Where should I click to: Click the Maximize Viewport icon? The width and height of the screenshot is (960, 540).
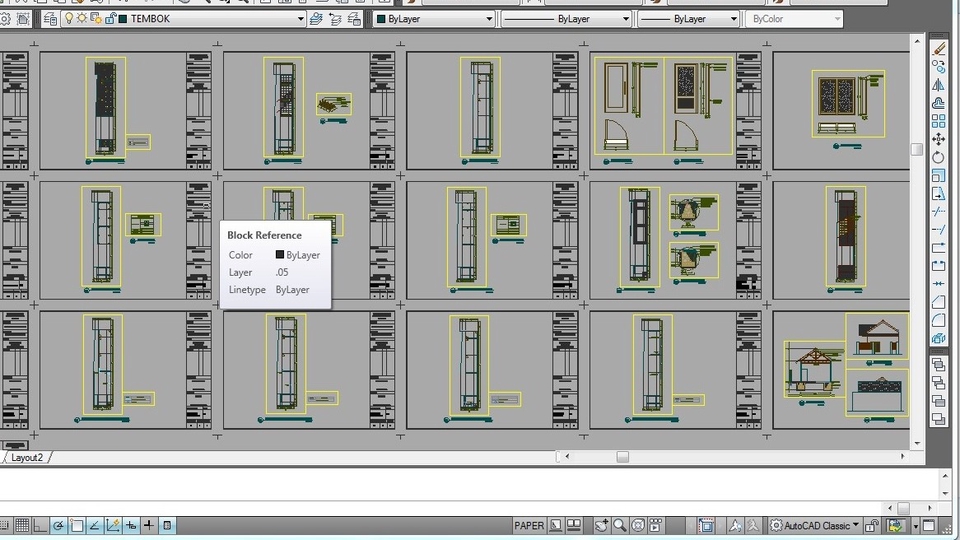click(x=707, y=525)
